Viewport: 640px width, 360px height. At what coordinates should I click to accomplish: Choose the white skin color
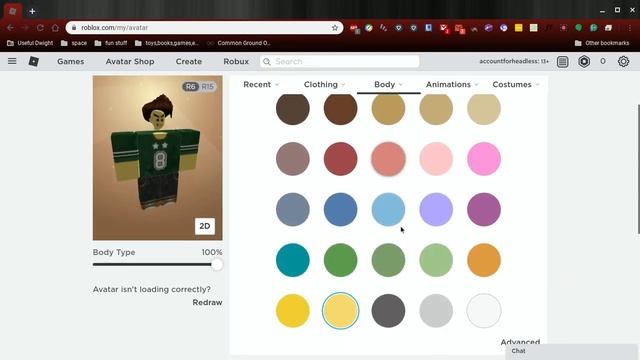[x=484, y=311]
